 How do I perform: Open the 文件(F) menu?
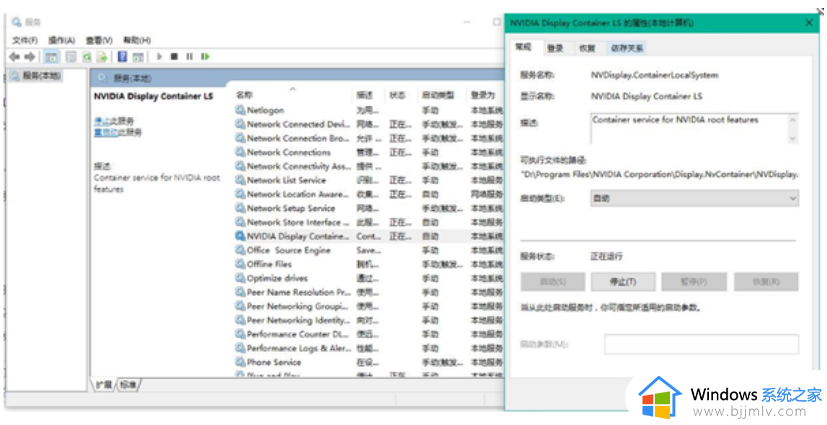[x=25, y=40]
